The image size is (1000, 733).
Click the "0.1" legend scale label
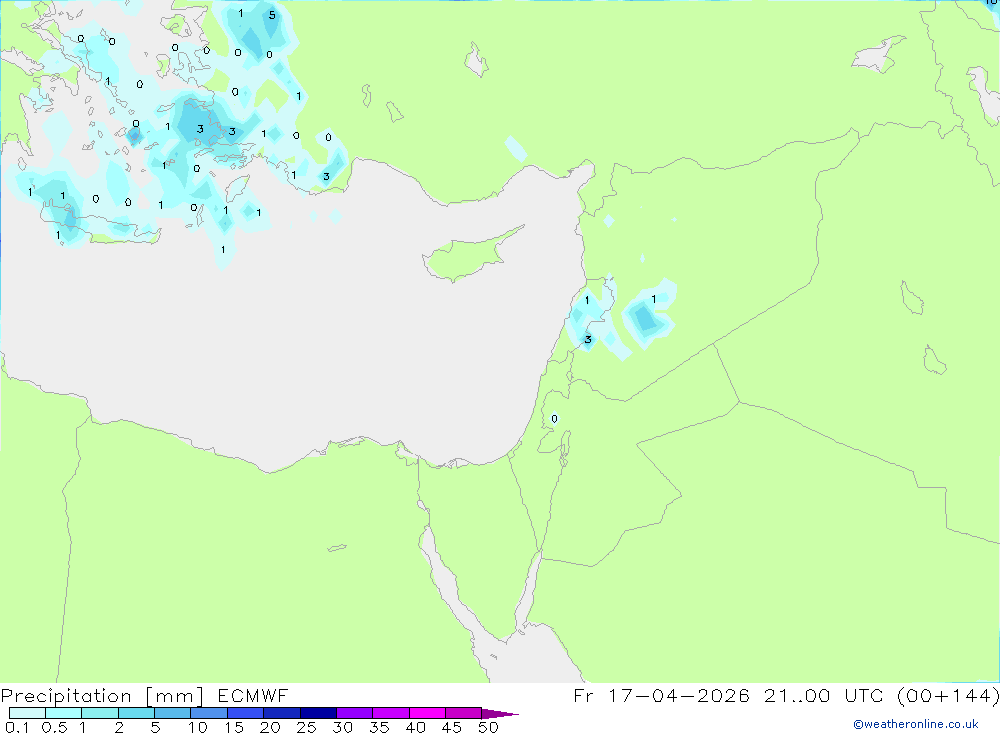pyautogui.click(x=17, y=727)
